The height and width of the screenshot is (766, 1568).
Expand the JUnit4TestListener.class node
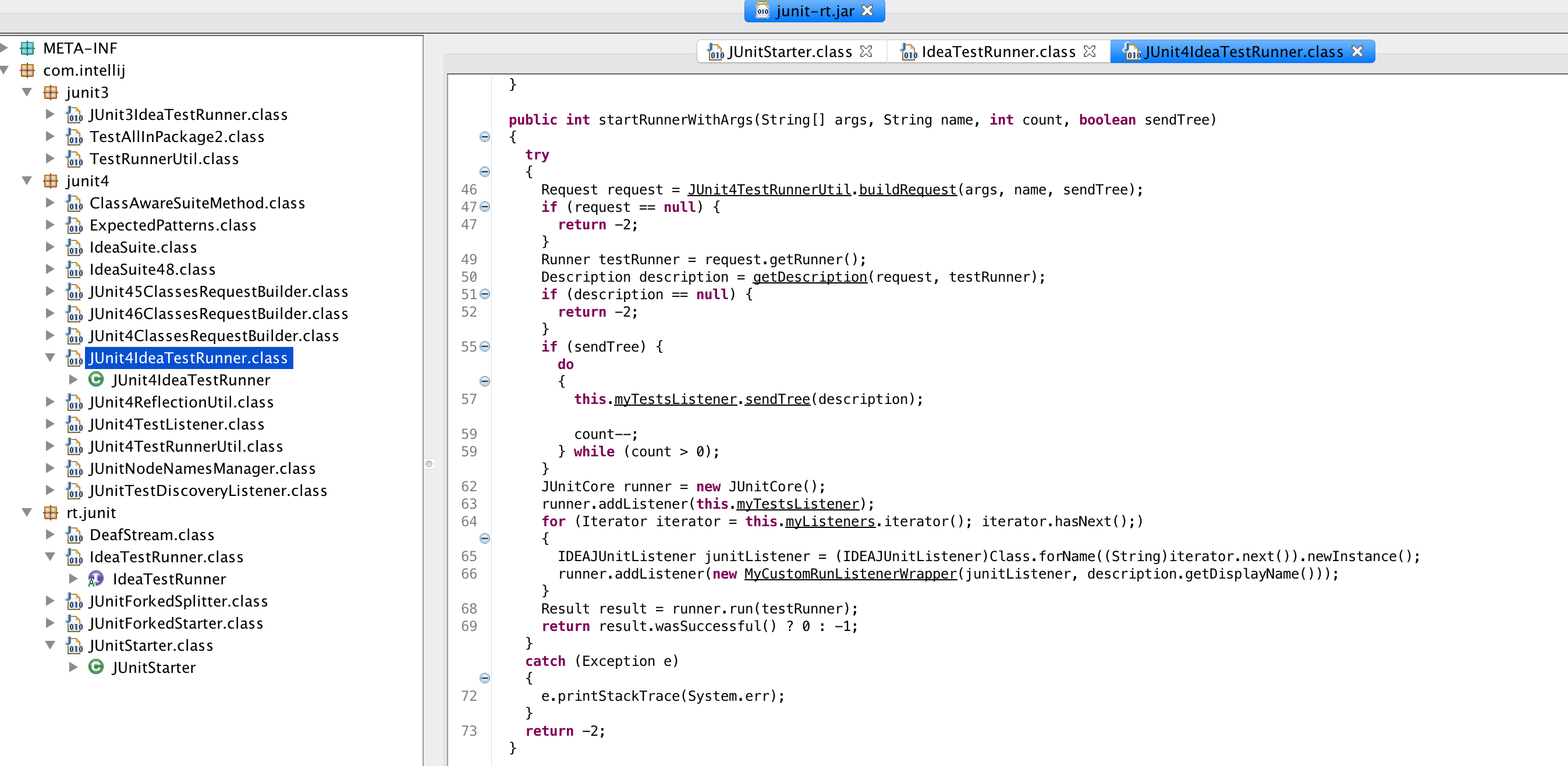coord(51,424)
